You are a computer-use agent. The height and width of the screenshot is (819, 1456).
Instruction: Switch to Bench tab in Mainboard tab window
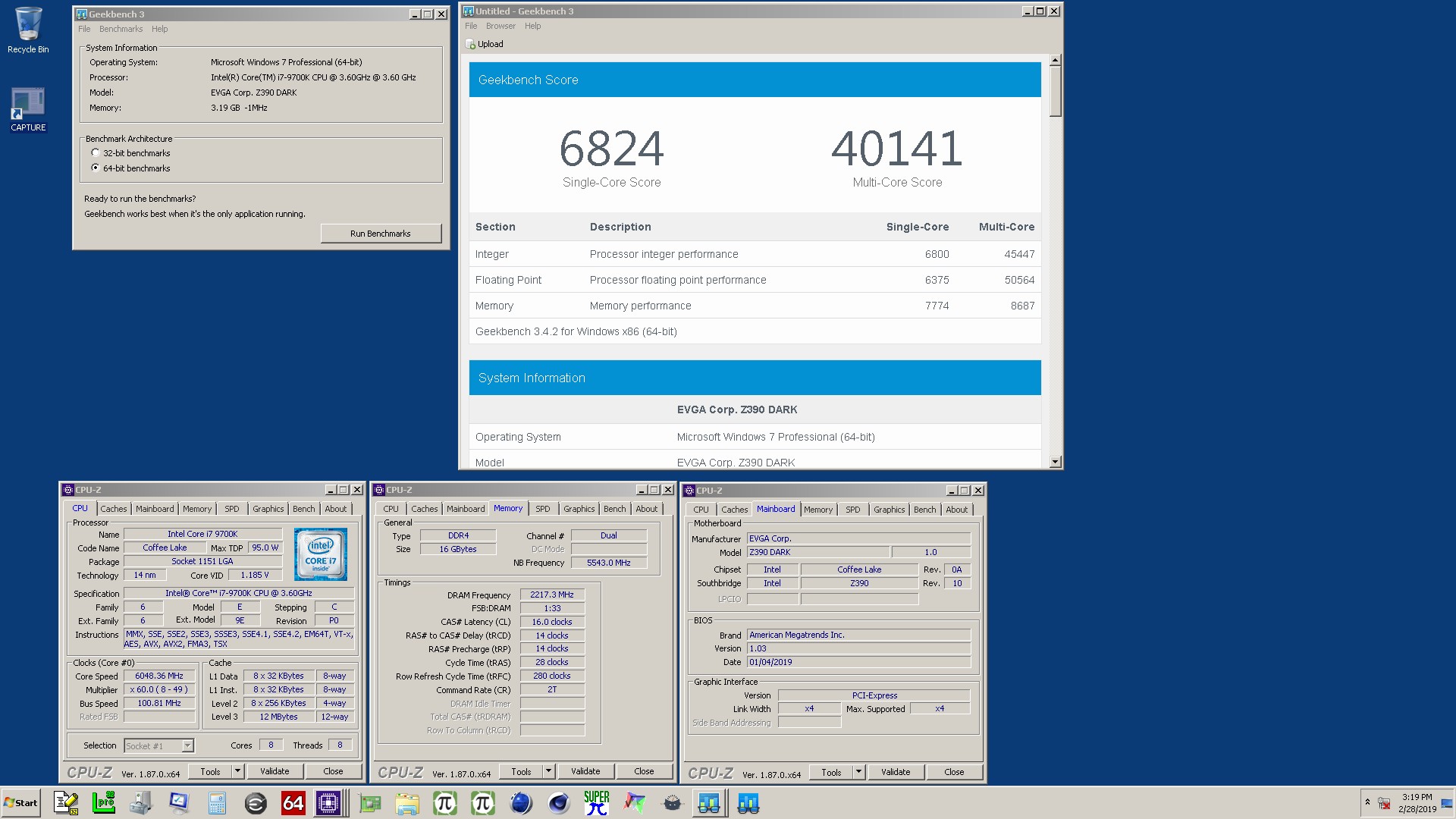click(924, 510)
